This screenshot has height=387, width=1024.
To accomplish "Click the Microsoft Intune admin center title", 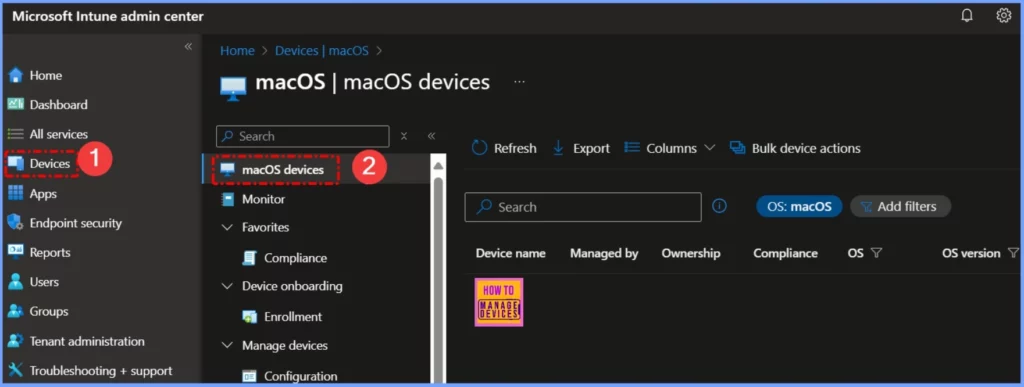I will point(108,16).
